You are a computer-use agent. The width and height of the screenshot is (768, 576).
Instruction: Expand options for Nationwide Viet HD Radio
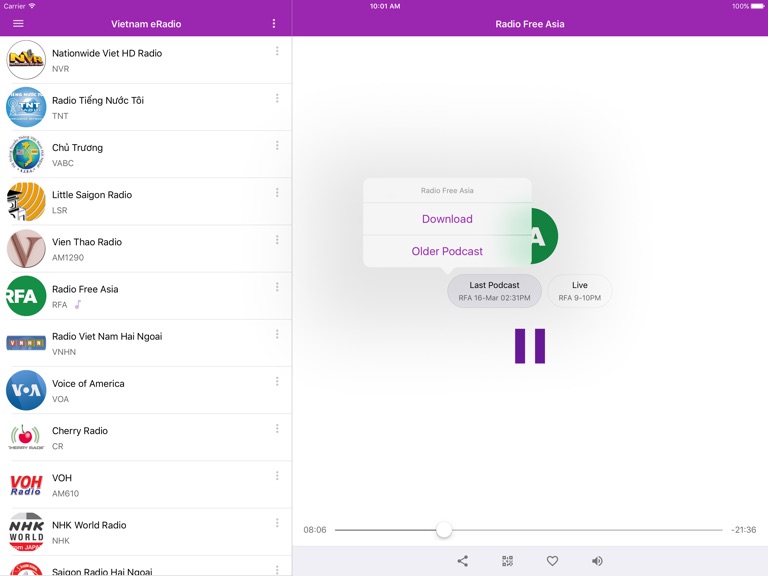[x=277, y=52]
